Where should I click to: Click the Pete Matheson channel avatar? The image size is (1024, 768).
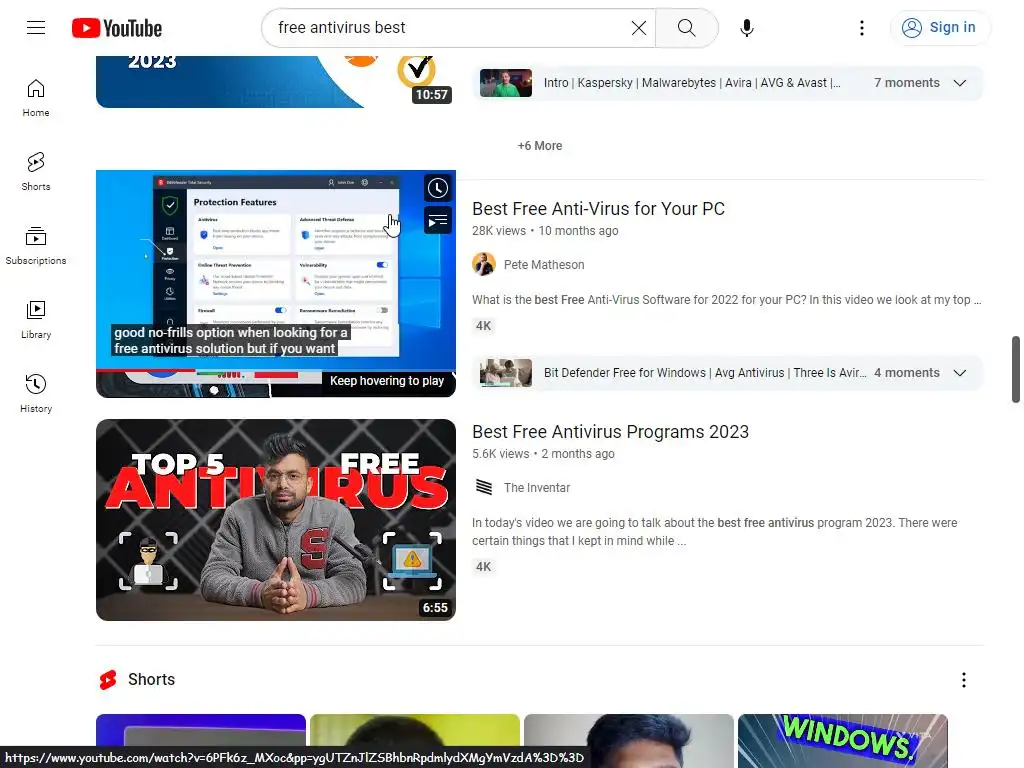click(x=484, y=264)
